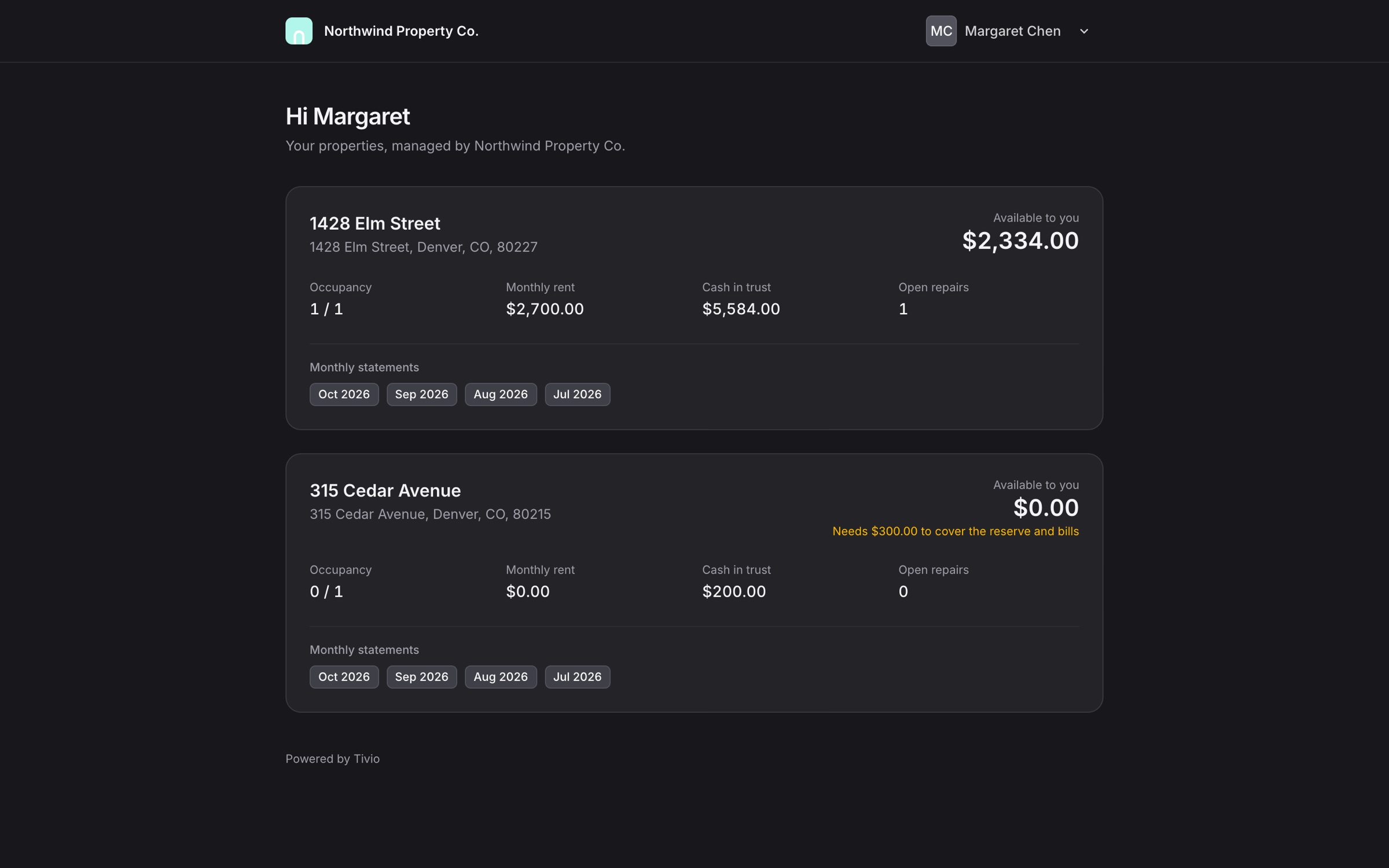Click the $5,584.00 cash in trust value
Viewport: 1389px width, 868px height.
pyautogui.click(x=741, y=309)
